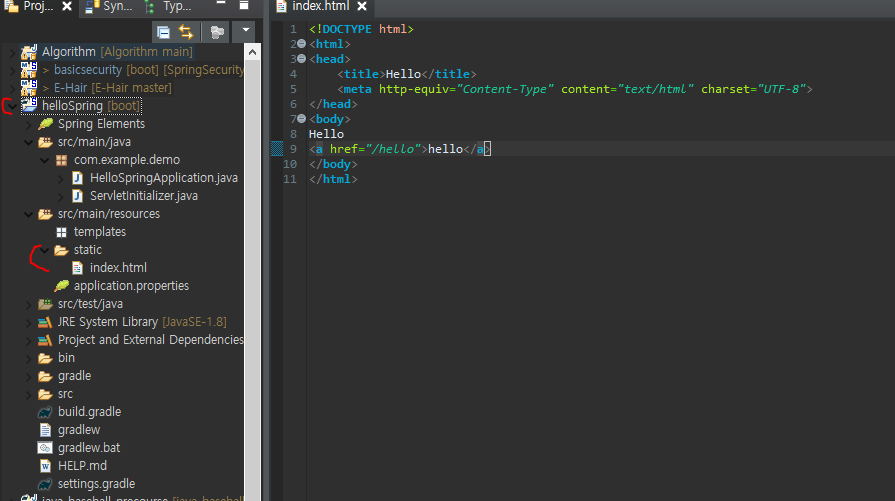
Task: Click the src/main/resources folder icon
Action: point(45,214)
